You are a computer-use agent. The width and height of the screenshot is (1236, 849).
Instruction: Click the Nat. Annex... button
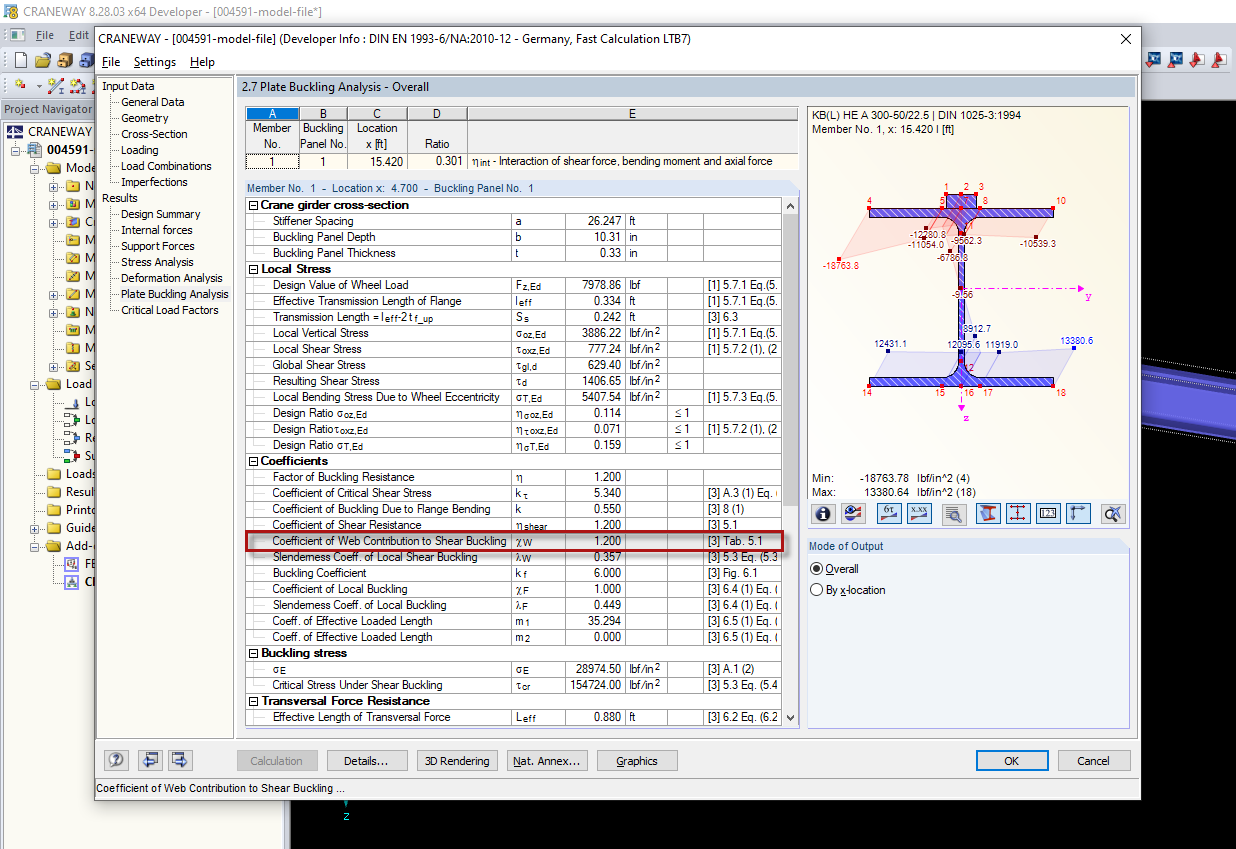(x=546, y=761)
